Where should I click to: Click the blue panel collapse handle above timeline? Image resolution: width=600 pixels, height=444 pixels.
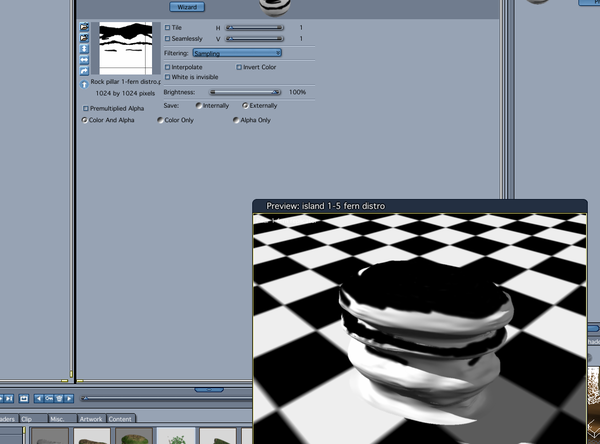pyautogui.click(x=209, y=390)
